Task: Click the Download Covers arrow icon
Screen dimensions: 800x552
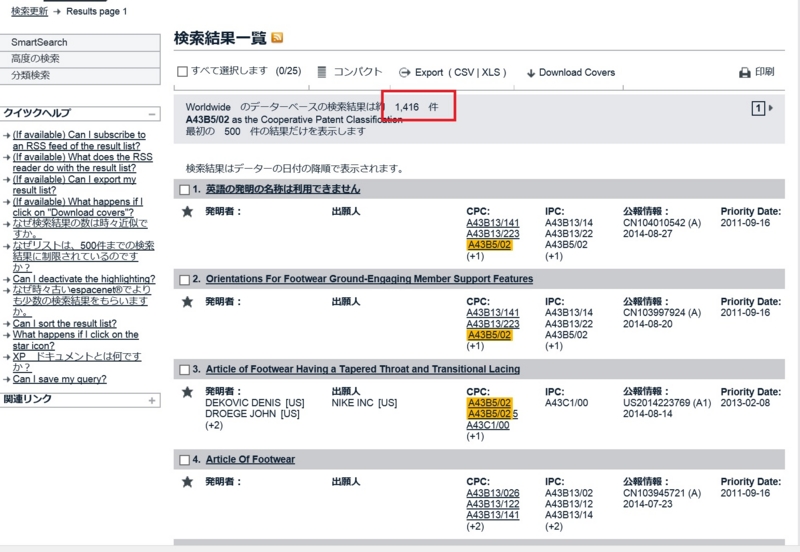Action: [531, 73]
